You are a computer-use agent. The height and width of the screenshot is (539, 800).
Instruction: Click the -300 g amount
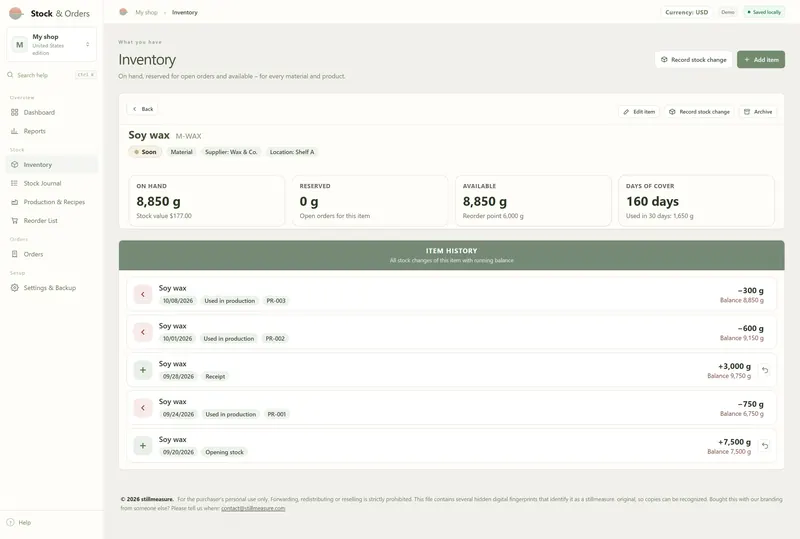click(751, 290)
